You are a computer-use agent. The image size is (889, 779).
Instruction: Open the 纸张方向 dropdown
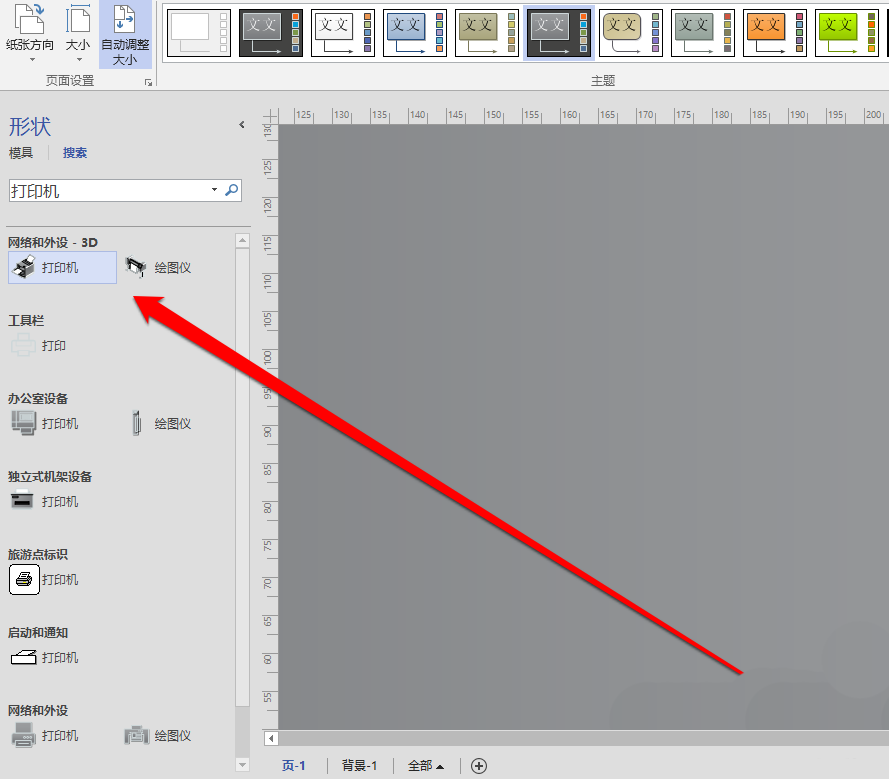30,33
